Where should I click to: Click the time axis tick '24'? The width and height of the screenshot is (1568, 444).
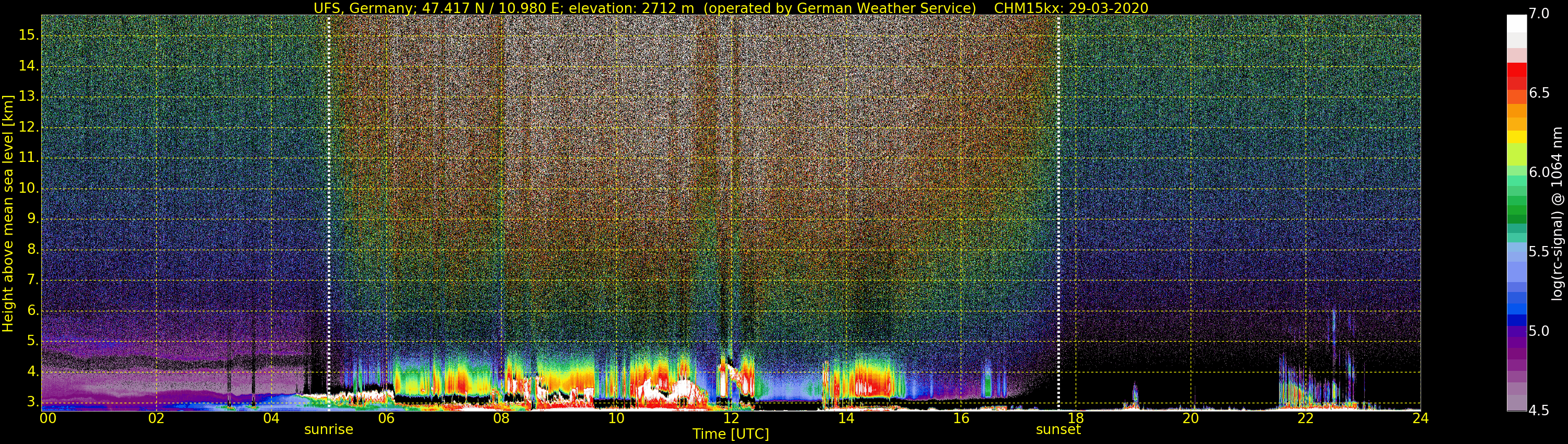[1420, 418]
